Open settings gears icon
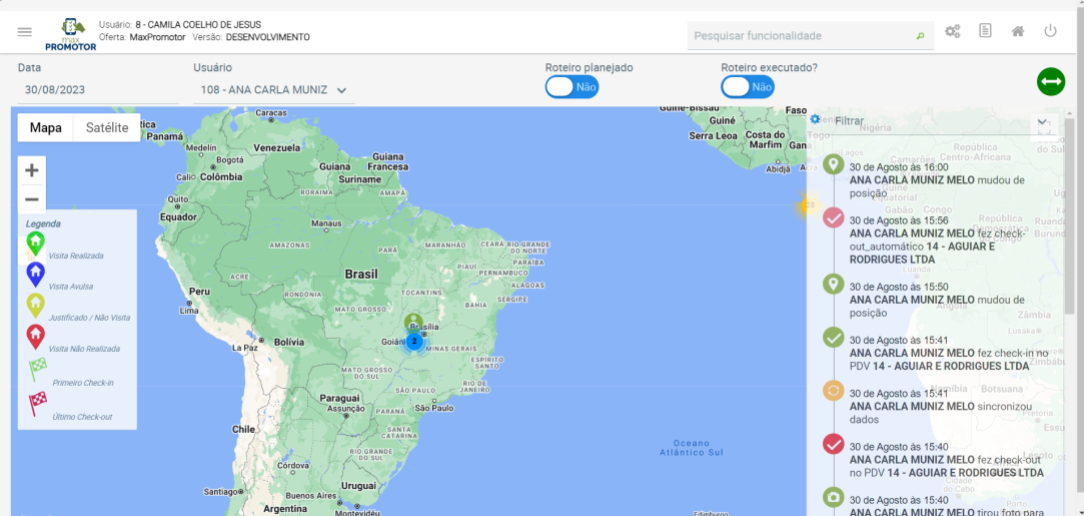Image resolution: width=1084 pixels, height=516 pixels. [x=953, y=31]
